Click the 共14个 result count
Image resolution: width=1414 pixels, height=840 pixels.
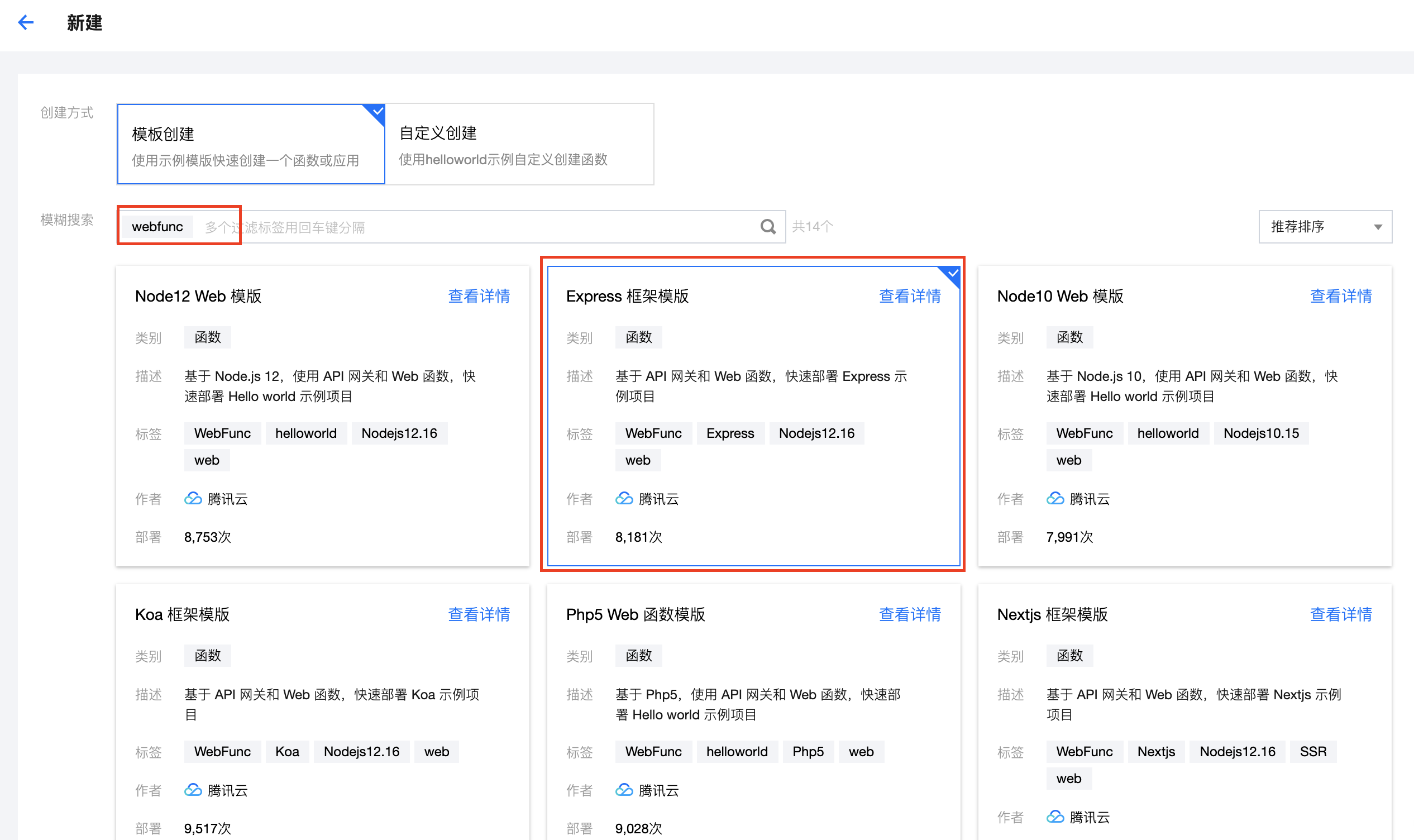tap(812, 227)
